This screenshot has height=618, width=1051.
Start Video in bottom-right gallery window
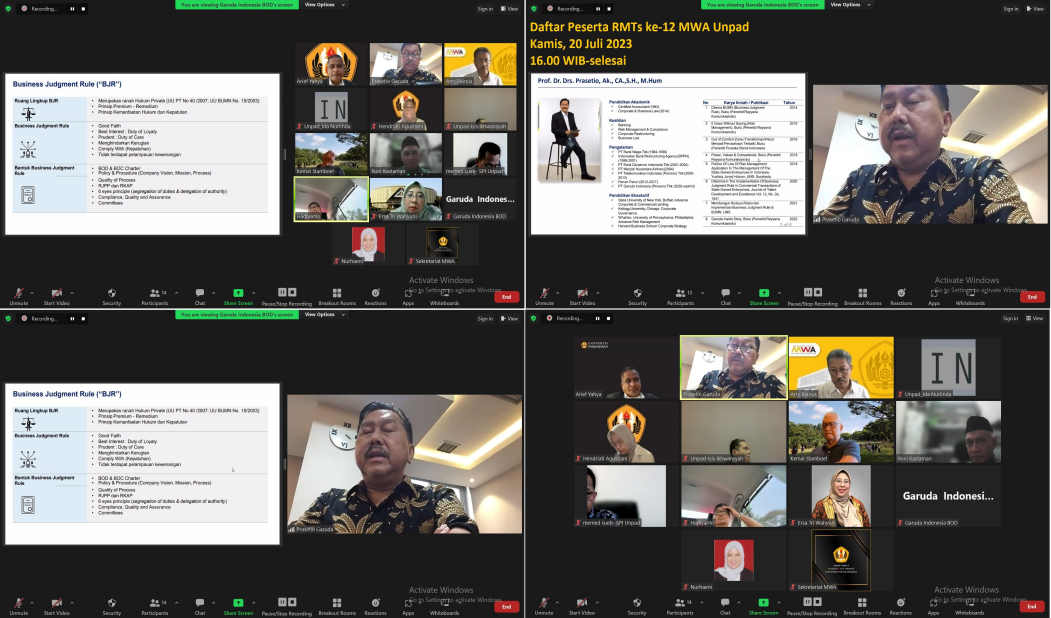(x=581, y=606)
